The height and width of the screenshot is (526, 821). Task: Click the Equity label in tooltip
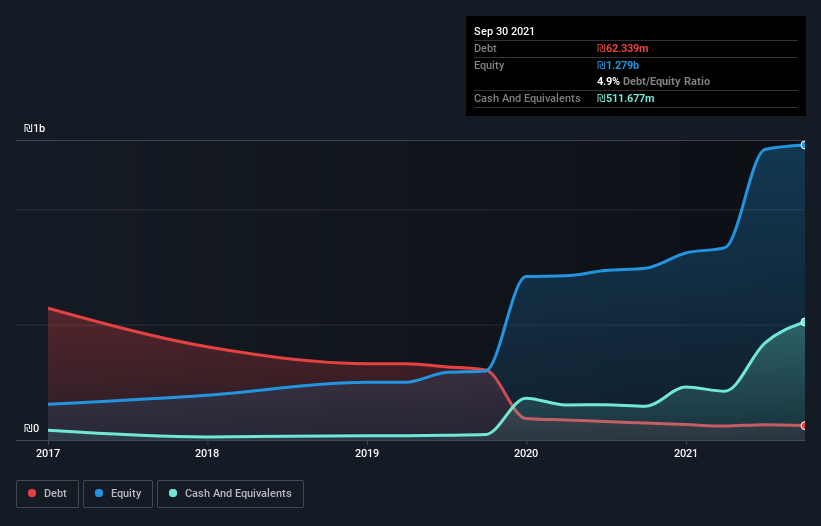489,65
